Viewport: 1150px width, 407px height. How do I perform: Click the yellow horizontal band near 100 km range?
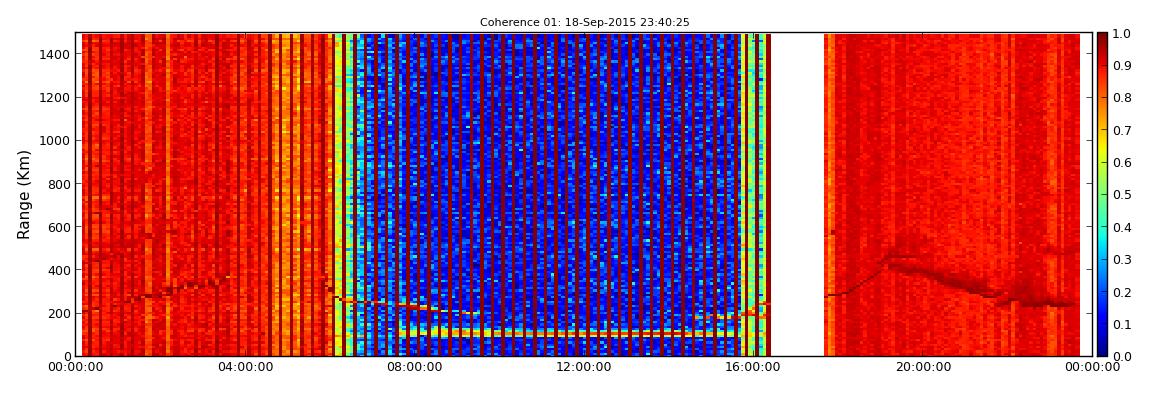point(571,333)
